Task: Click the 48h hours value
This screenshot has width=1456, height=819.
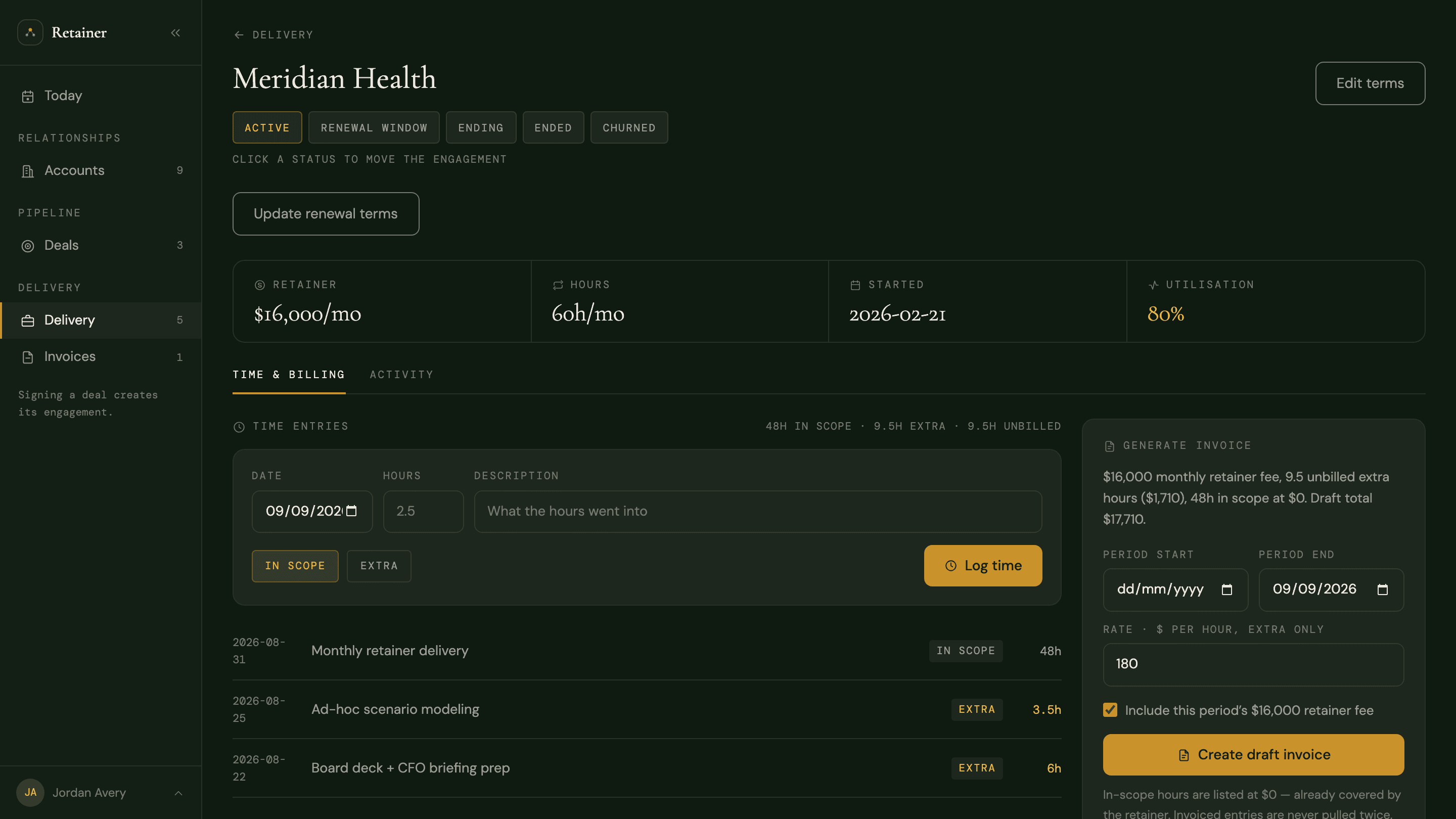Action: 1051,651
